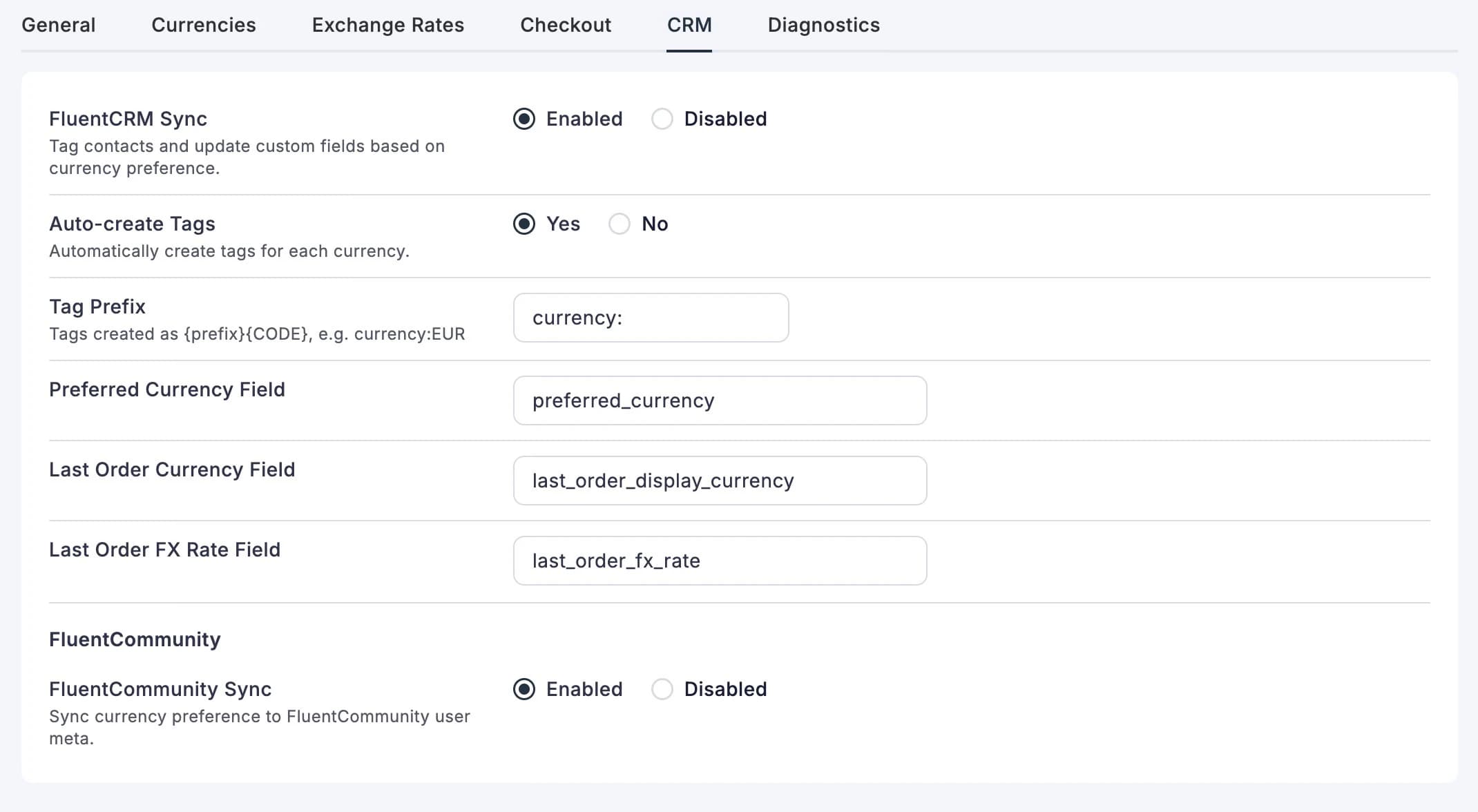Click the FluentCRM Sync description text
Screen dimensions: 1478x812
point(247,157)
